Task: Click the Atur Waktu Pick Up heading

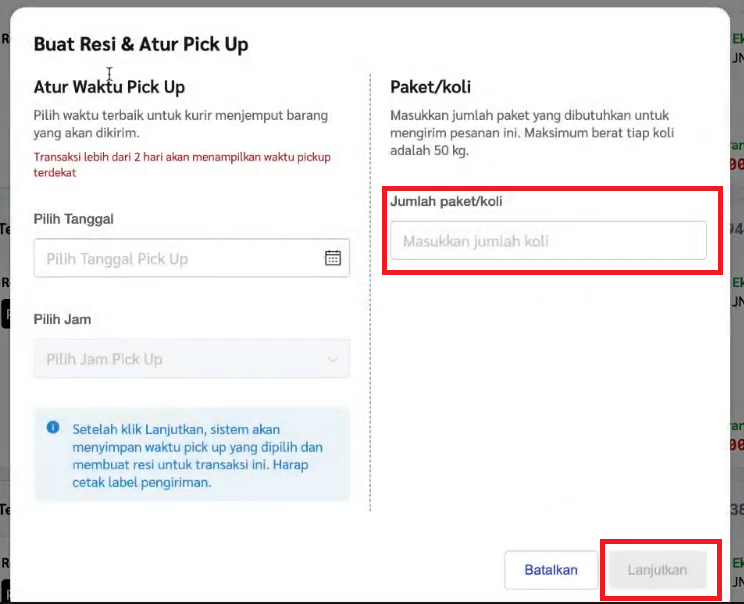Action: pyautogui.click(x=109, y=87)
